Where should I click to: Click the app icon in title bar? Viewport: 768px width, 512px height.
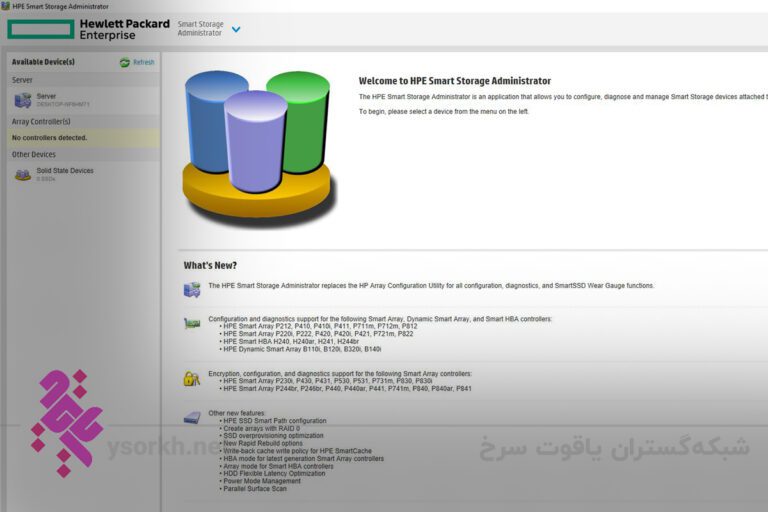point(5,6)
